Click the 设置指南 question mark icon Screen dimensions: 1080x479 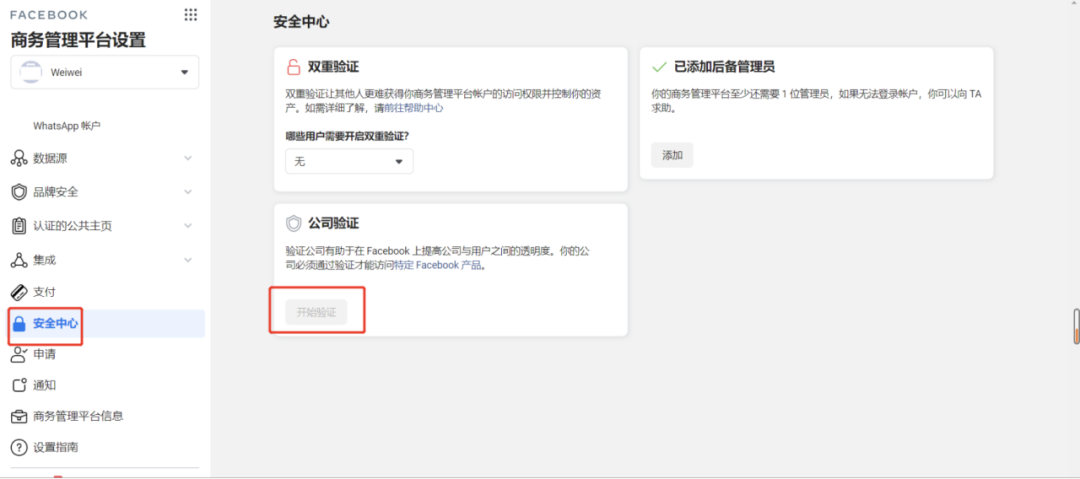[x=19, y=447]
